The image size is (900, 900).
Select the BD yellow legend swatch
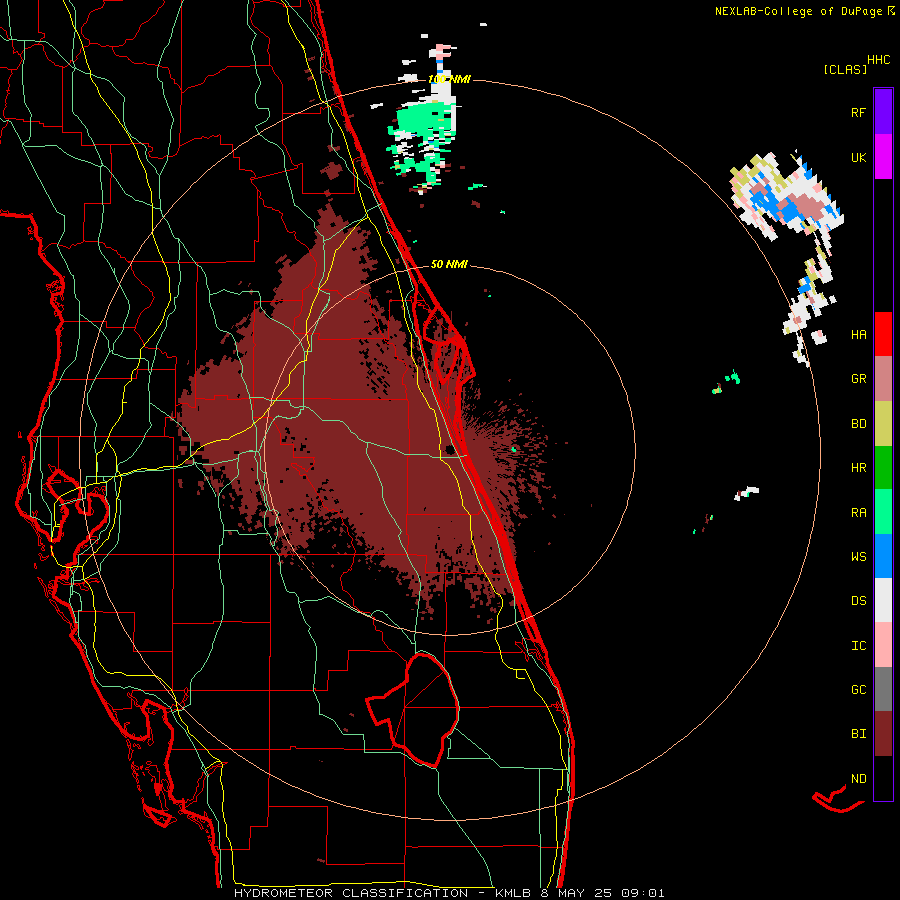pos(883,424)
